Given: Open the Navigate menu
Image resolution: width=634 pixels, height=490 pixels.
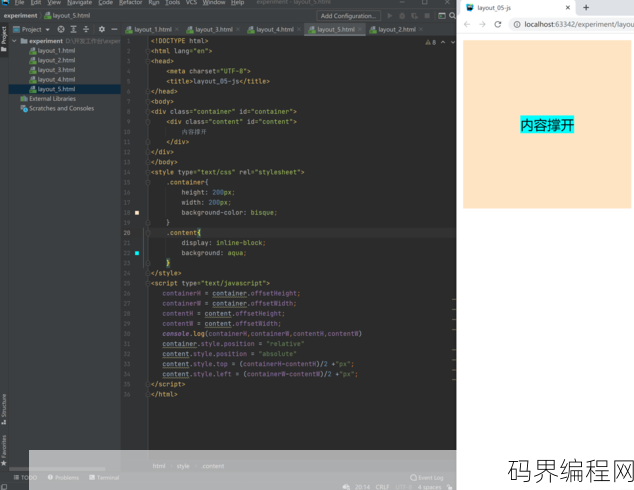Looking at the screenshot, I should point(80,2).
